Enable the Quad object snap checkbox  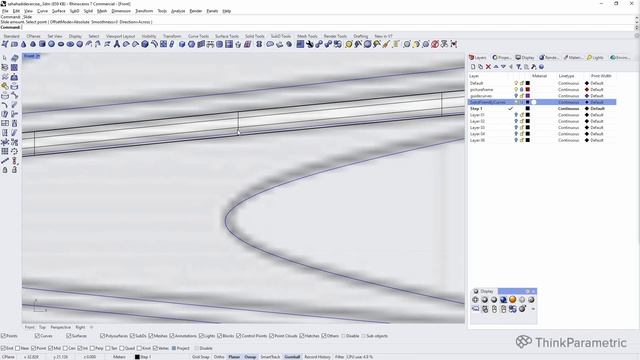122,348
